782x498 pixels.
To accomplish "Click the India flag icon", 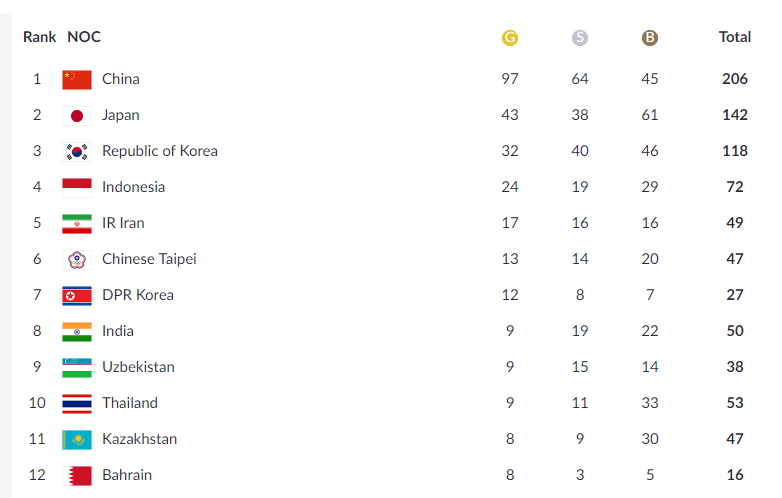I will [x=77, y=331].
